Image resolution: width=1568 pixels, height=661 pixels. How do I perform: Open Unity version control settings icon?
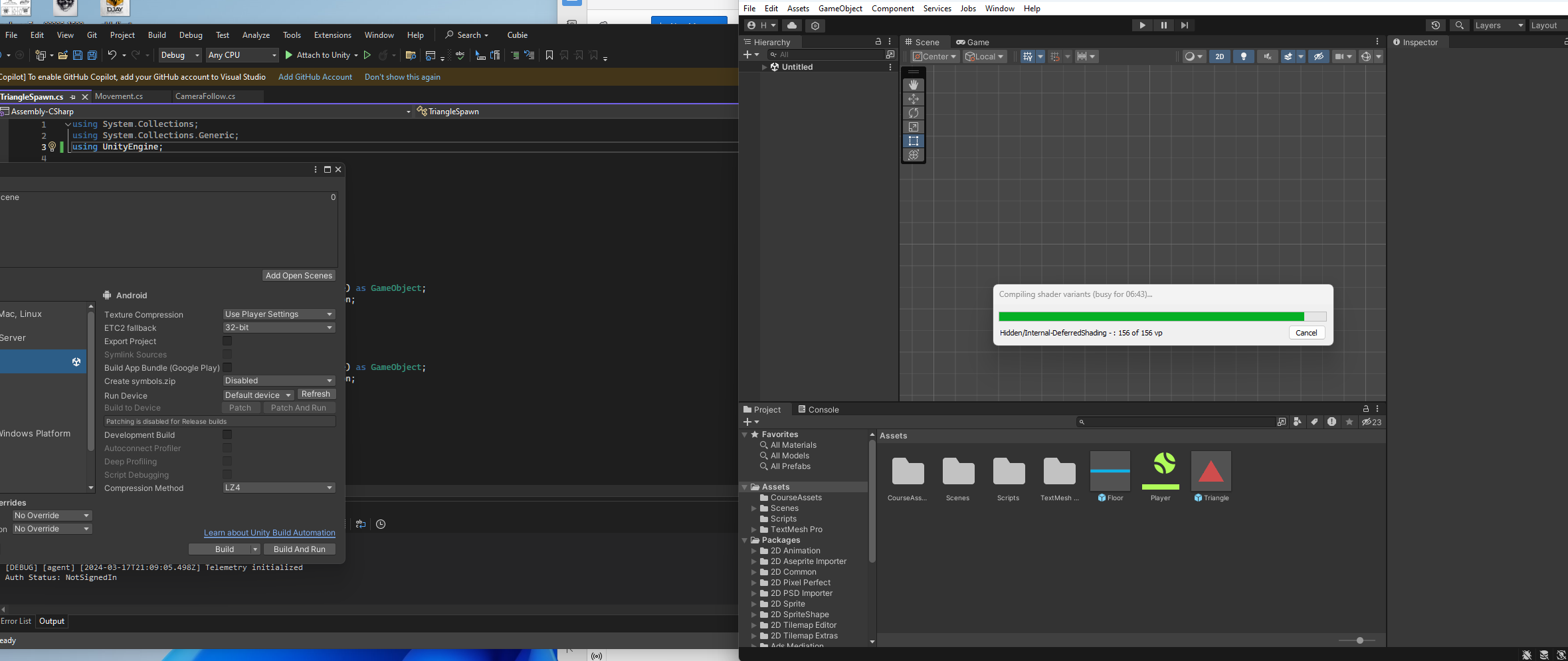pyautogui.click(x=815, y=25)
